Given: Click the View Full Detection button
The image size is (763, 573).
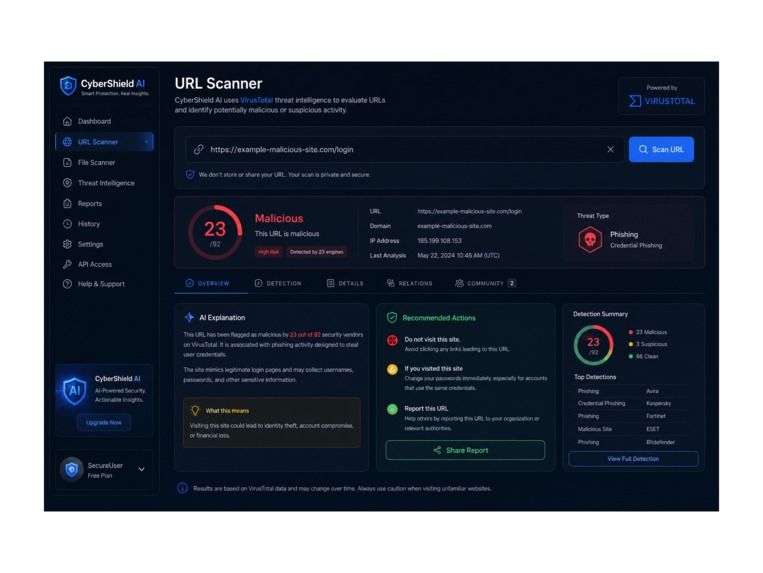Looking at the screenshot, I should [633, 459].
